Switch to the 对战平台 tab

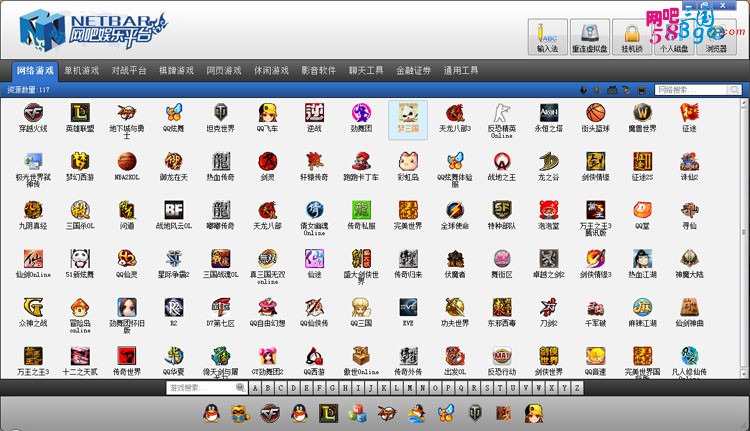pyautogui.click(x=129, y=71)
